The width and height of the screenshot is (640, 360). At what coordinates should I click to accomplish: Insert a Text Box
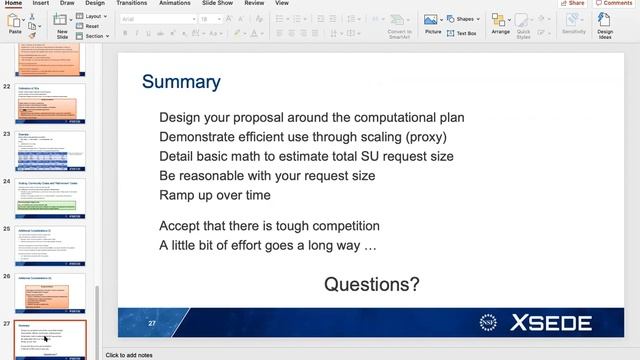pos(462,33)
